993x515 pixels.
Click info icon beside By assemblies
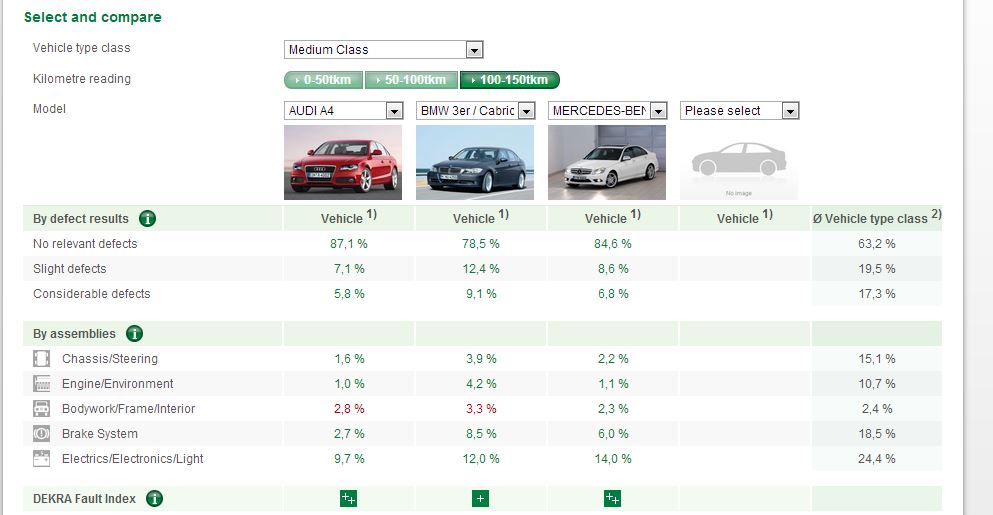[x=134, y=334]
